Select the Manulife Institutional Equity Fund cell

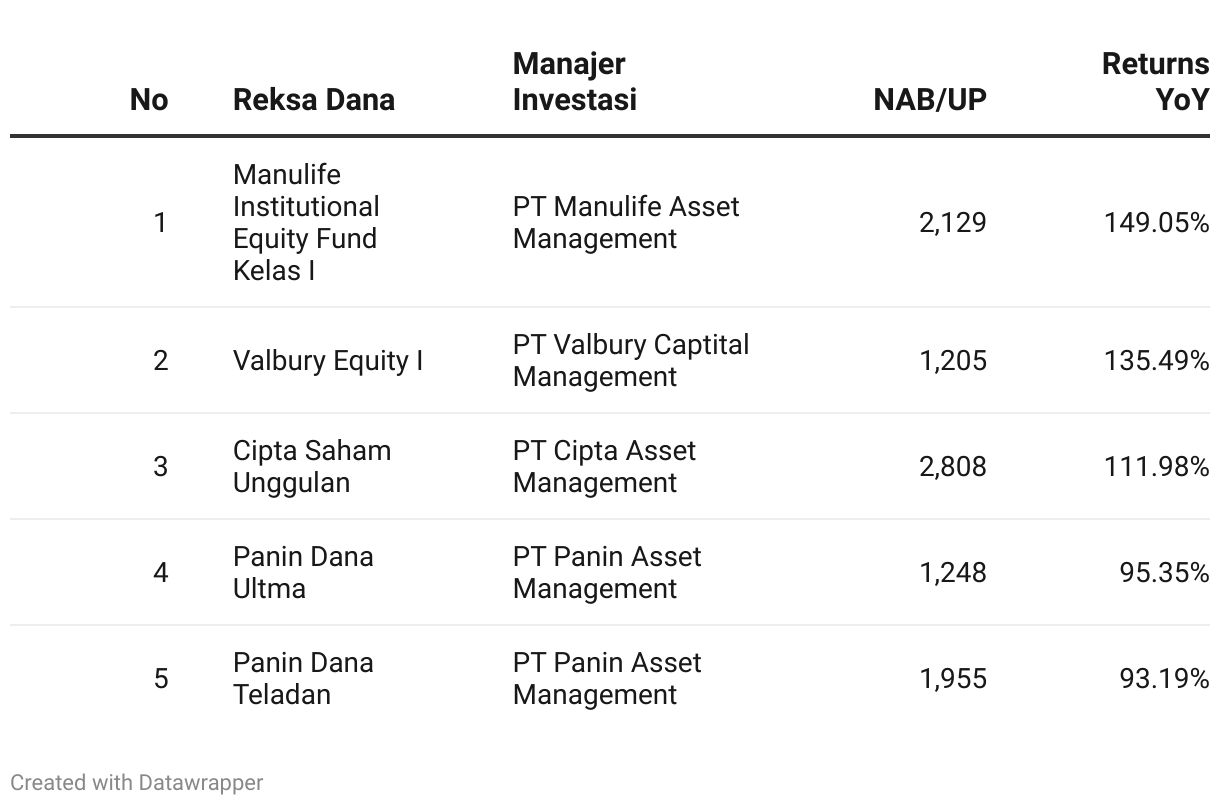pyautogui.click(x=306, y=222)
